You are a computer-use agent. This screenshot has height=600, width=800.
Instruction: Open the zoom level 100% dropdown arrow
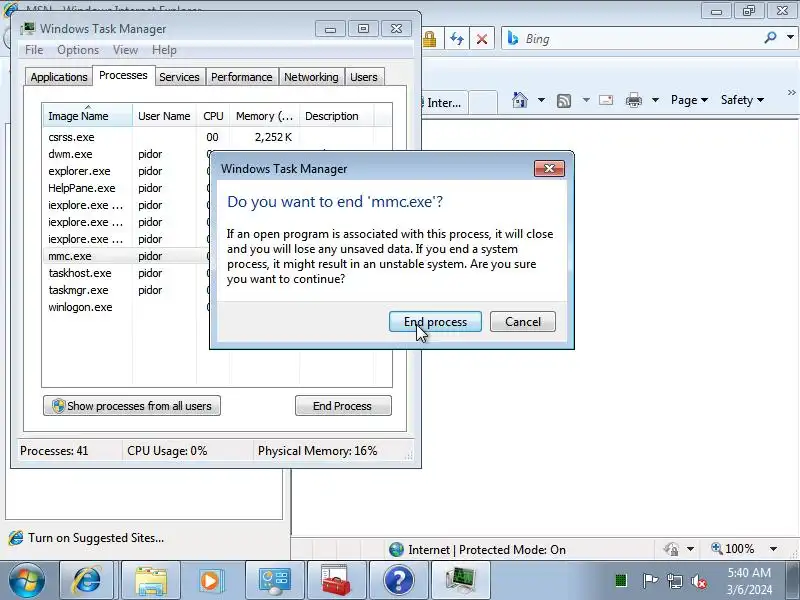click(773, 549)
